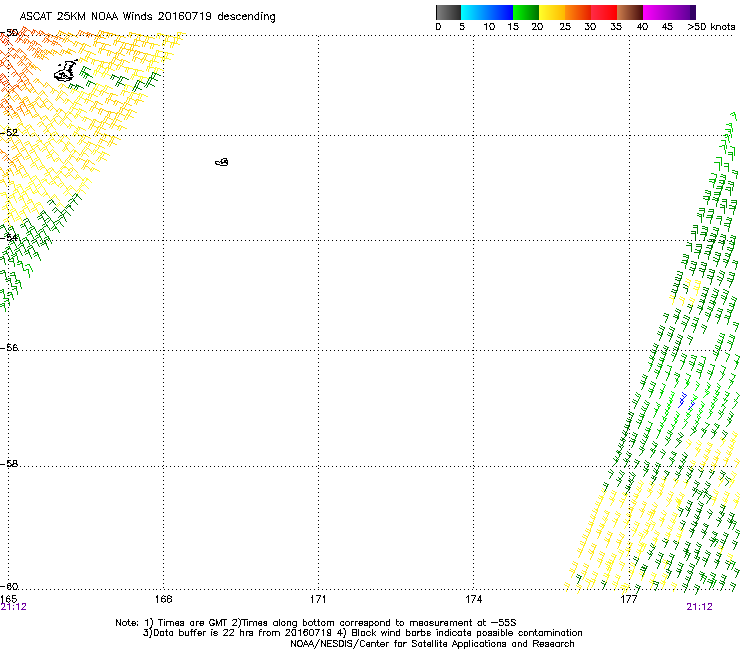The image size is (740, 650).
Task: Click the "30" label on the color legend
Action: (590, 27)
